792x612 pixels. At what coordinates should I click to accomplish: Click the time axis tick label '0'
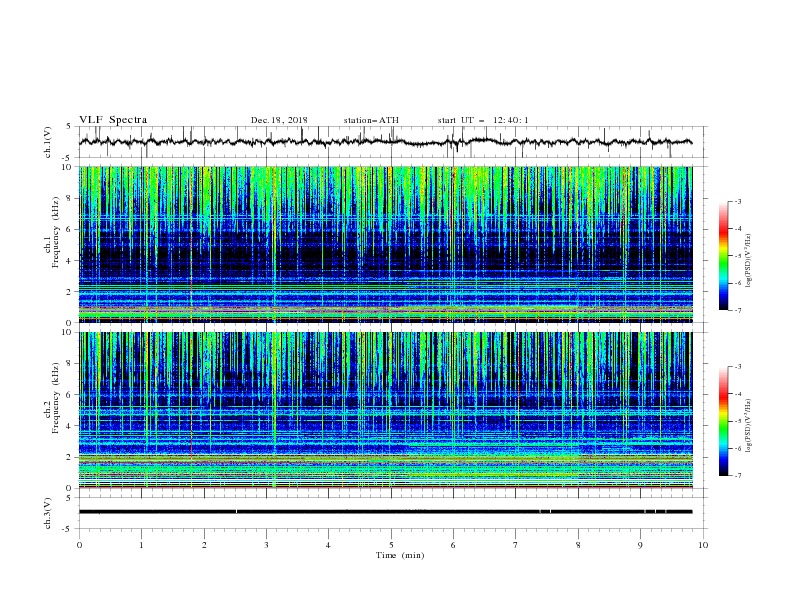click(x=79, y=545)
